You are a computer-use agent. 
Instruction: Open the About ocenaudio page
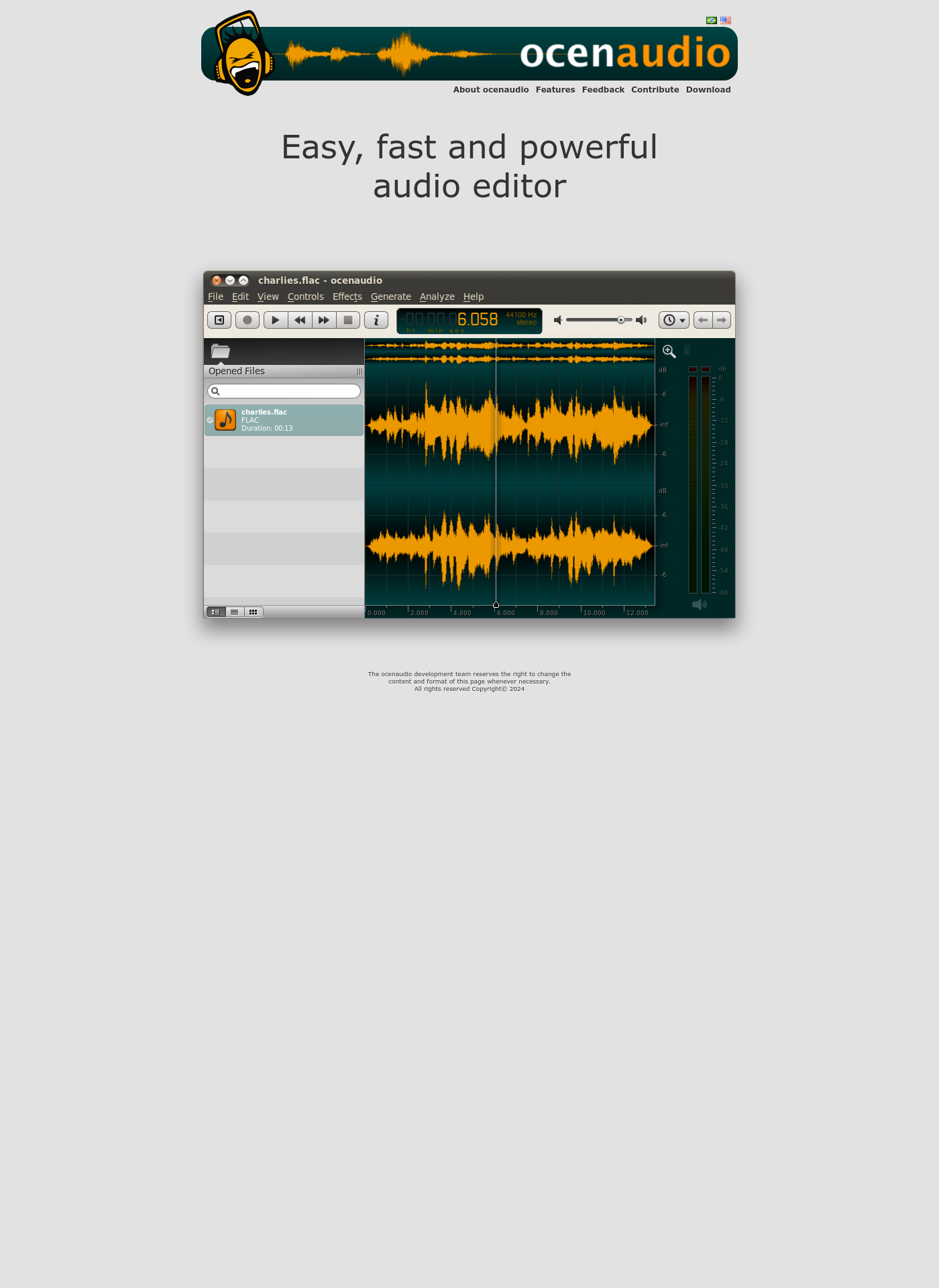point(491,90)
